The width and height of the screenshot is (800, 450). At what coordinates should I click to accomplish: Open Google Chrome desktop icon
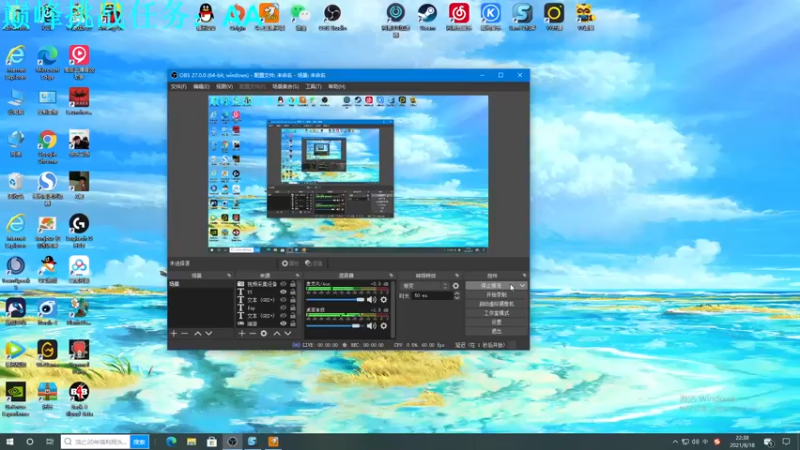(47, 147)
